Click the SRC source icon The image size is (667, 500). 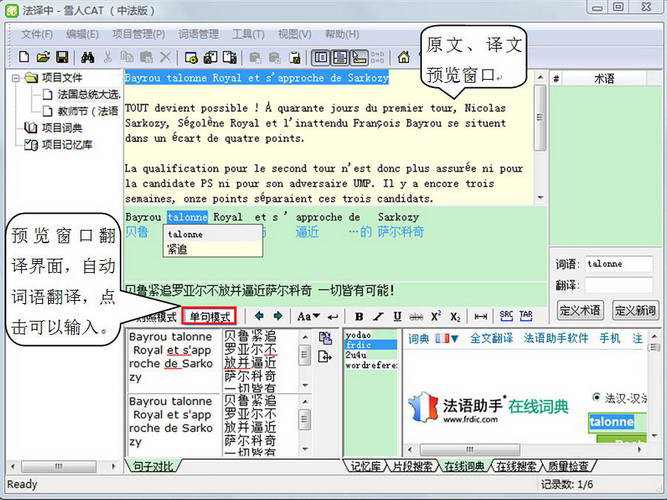(506, 316)
